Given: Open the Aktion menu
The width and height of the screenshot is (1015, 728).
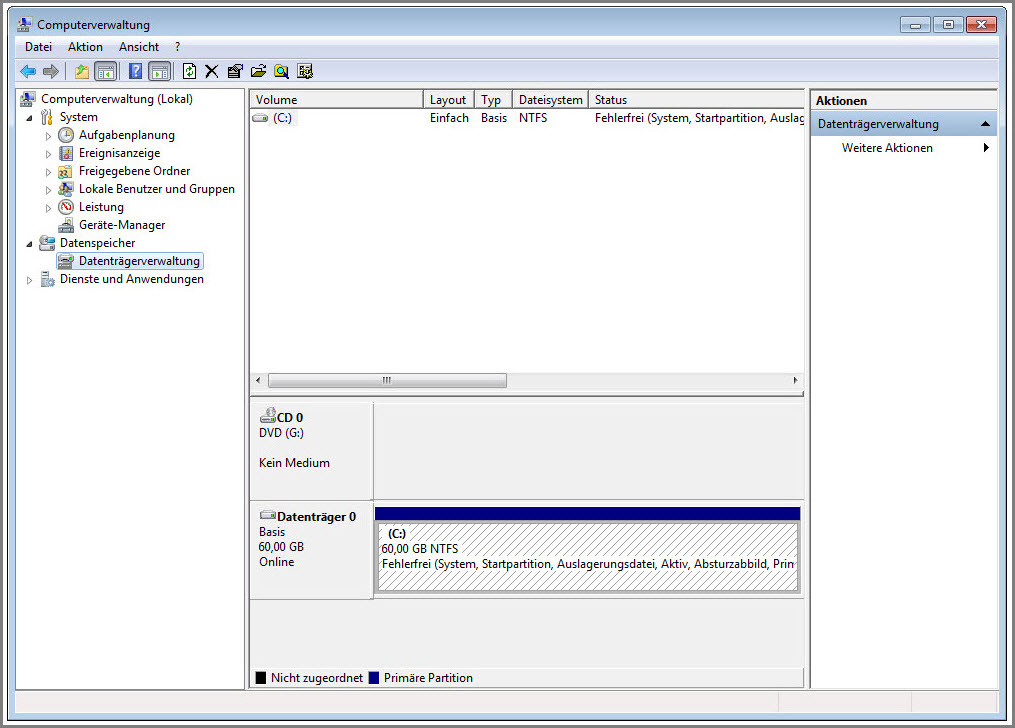Looking at the screenshot, I should click(x=85, y=47).
